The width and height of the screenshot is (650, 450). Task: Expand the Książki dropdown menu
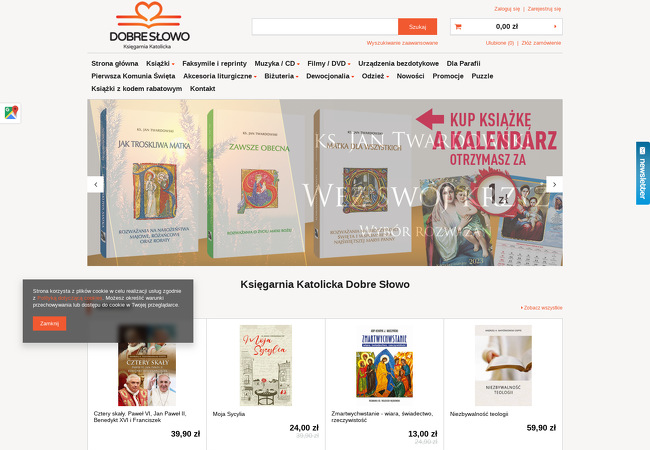160,63
